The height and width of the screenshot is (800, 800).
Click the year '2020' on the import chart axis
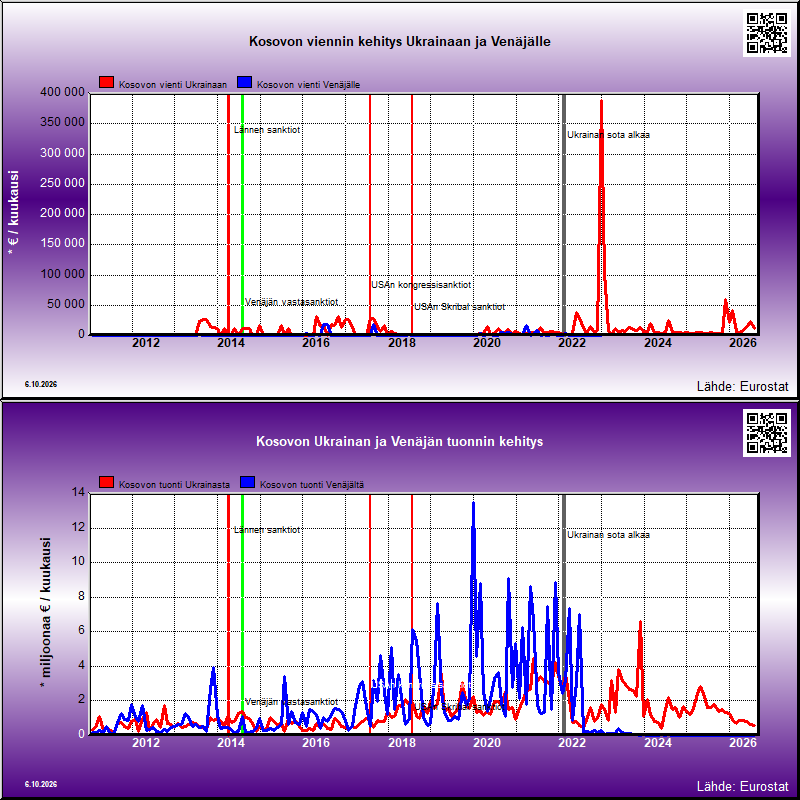pyautogui.click(x=487, y=743)
